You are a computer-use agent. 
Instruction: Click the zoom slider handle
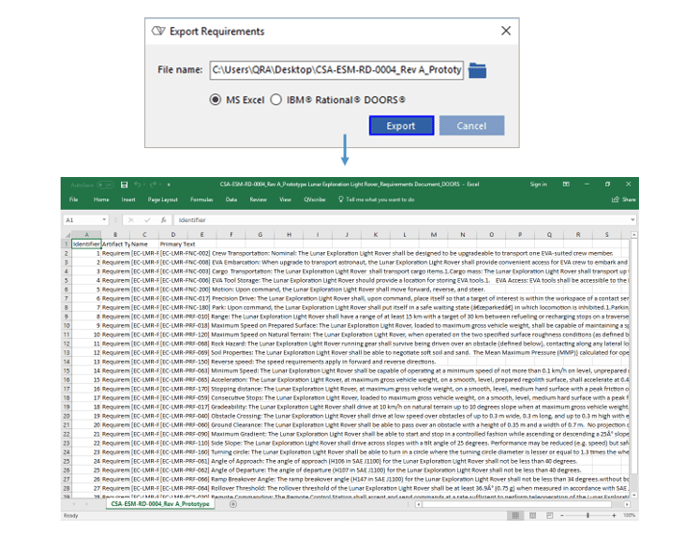pos(588,515)
